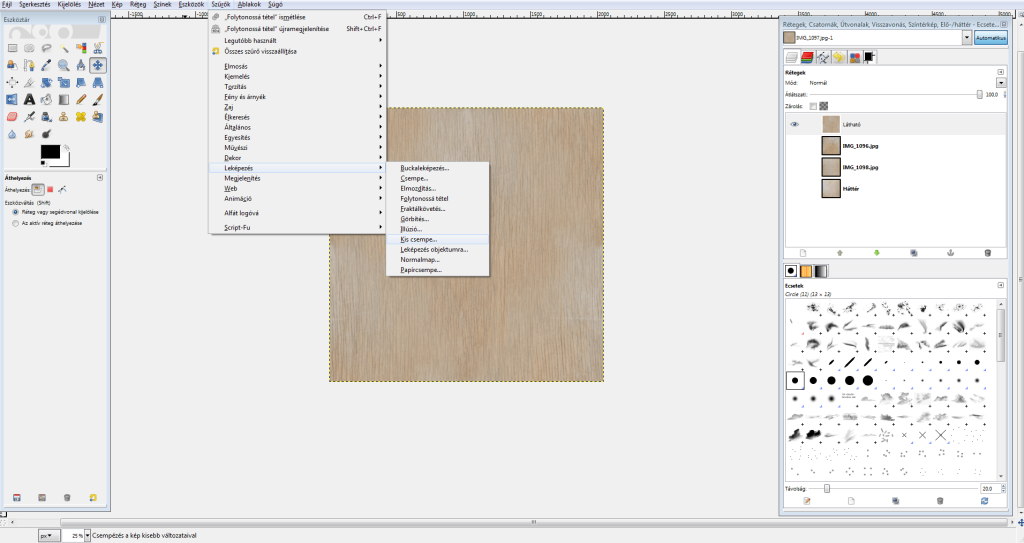Screen dimensions: 1024x543
Task: Select the Text tool in toolbox
Action: coord(30,100)
